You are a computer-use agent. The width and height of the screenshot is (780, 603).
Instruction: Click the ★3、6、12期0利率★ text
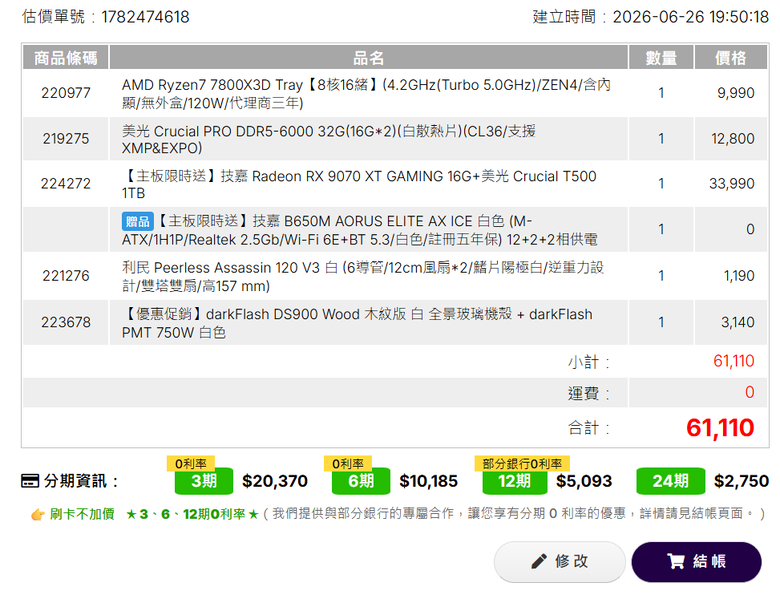pyautogui.click(x=192, y=514)
